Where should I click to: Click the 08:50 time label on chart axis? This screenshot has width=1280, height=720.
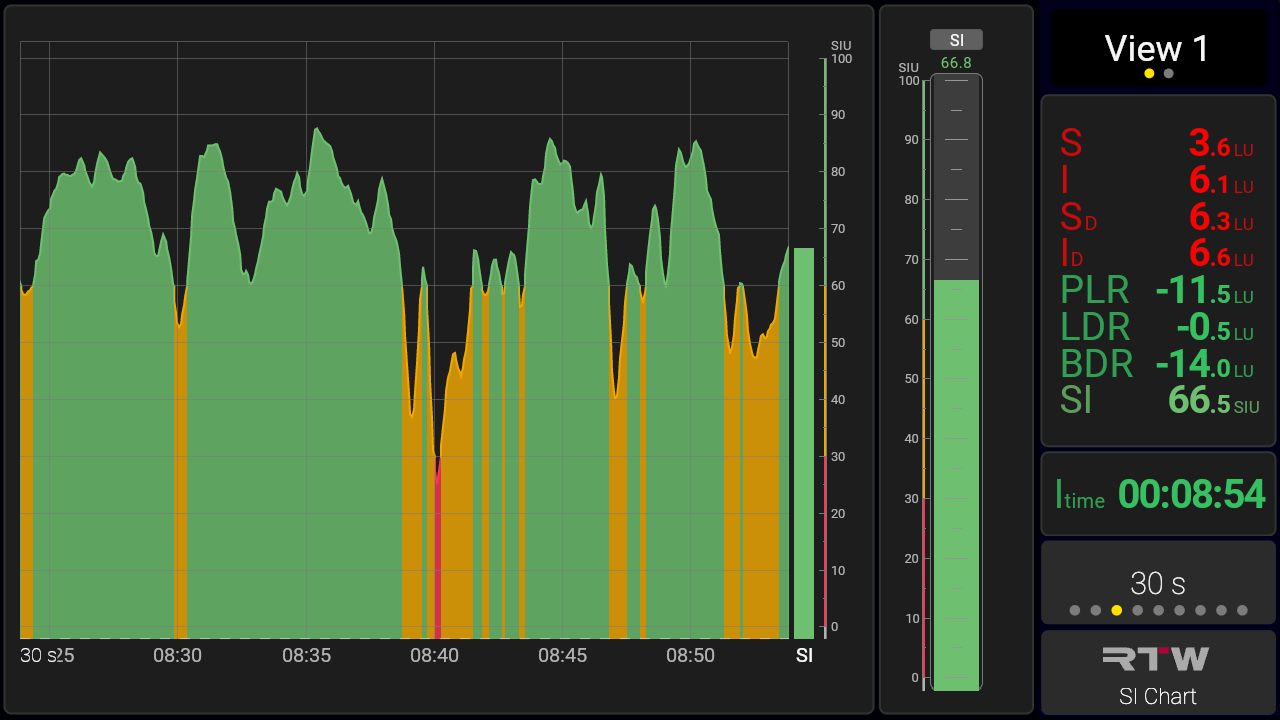[x=691, y=656]
